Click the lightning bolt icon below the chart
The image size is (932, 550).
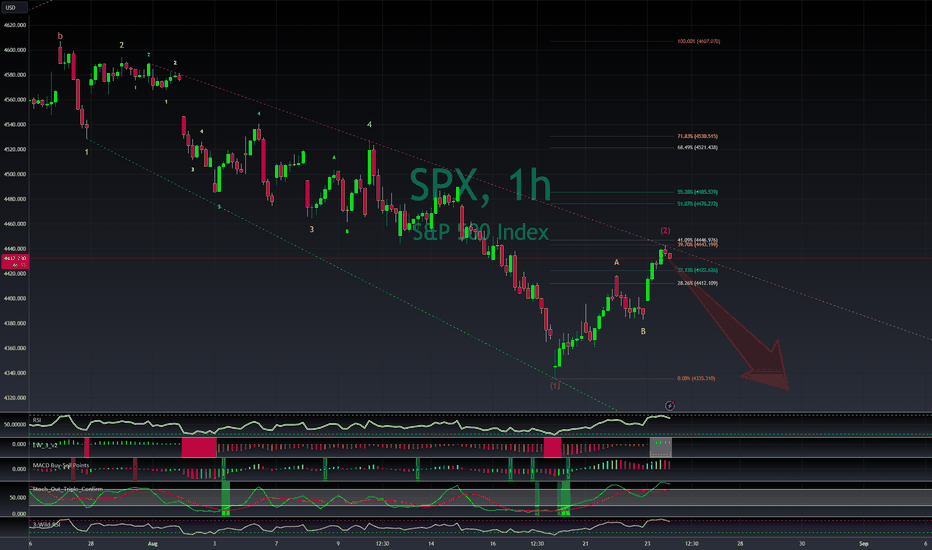click(669, 406)
